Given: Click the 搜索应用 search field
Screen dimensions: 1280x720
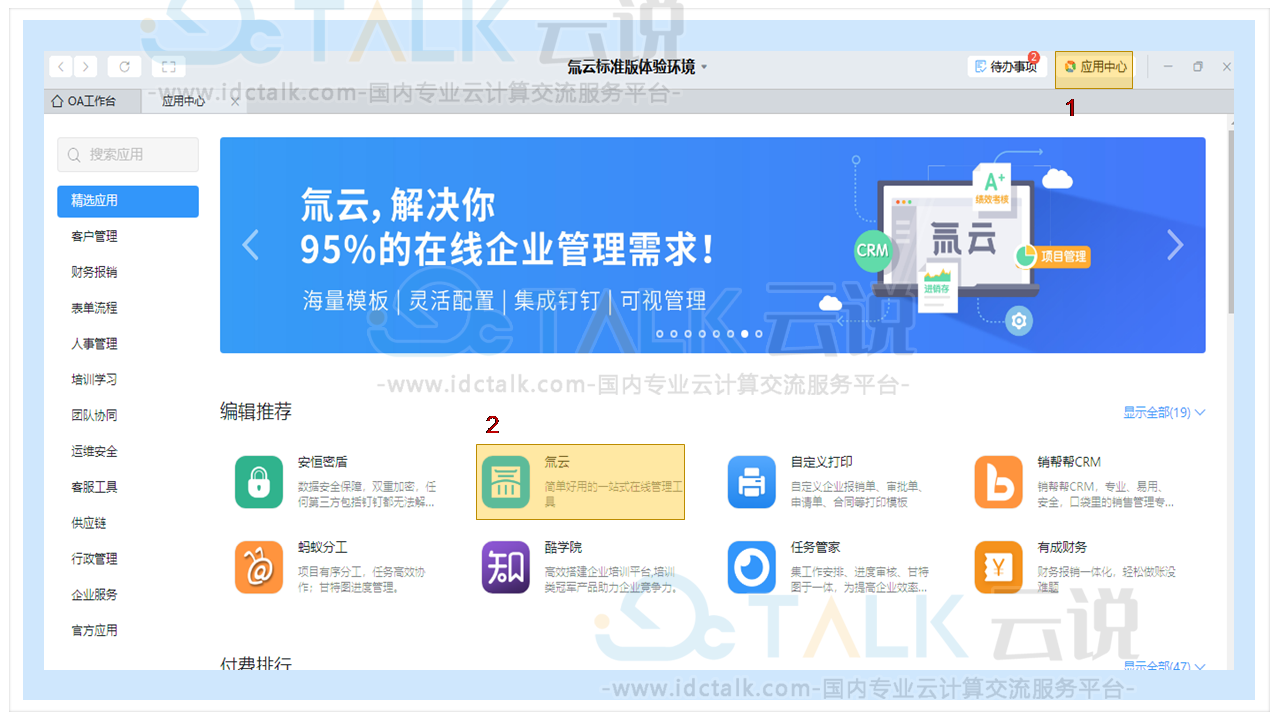Looking at the screenshot, I should [x=128, y=155].
